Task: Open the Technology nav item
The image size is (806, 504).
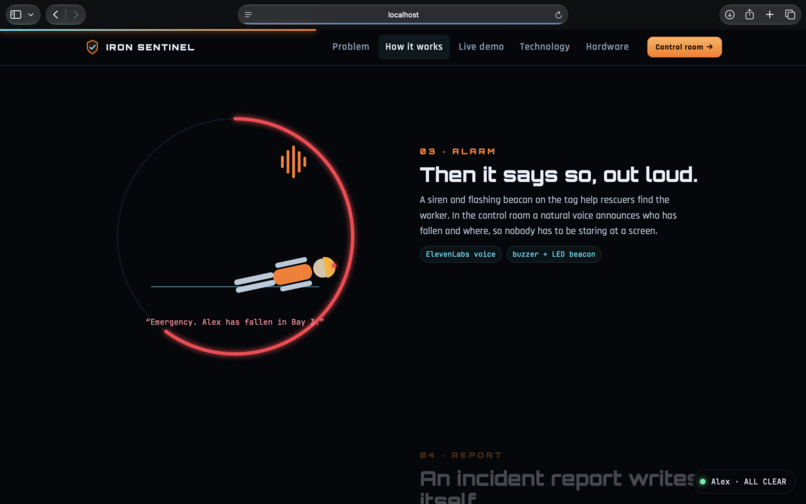Action: (x=545, y=47)
